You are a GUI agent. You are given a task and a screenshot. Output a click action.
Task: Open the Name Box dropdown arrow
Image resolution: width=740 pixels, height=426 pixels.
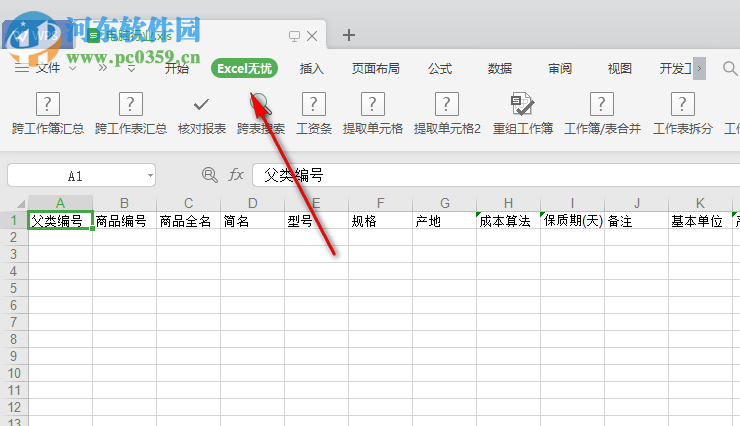[150, 175]
